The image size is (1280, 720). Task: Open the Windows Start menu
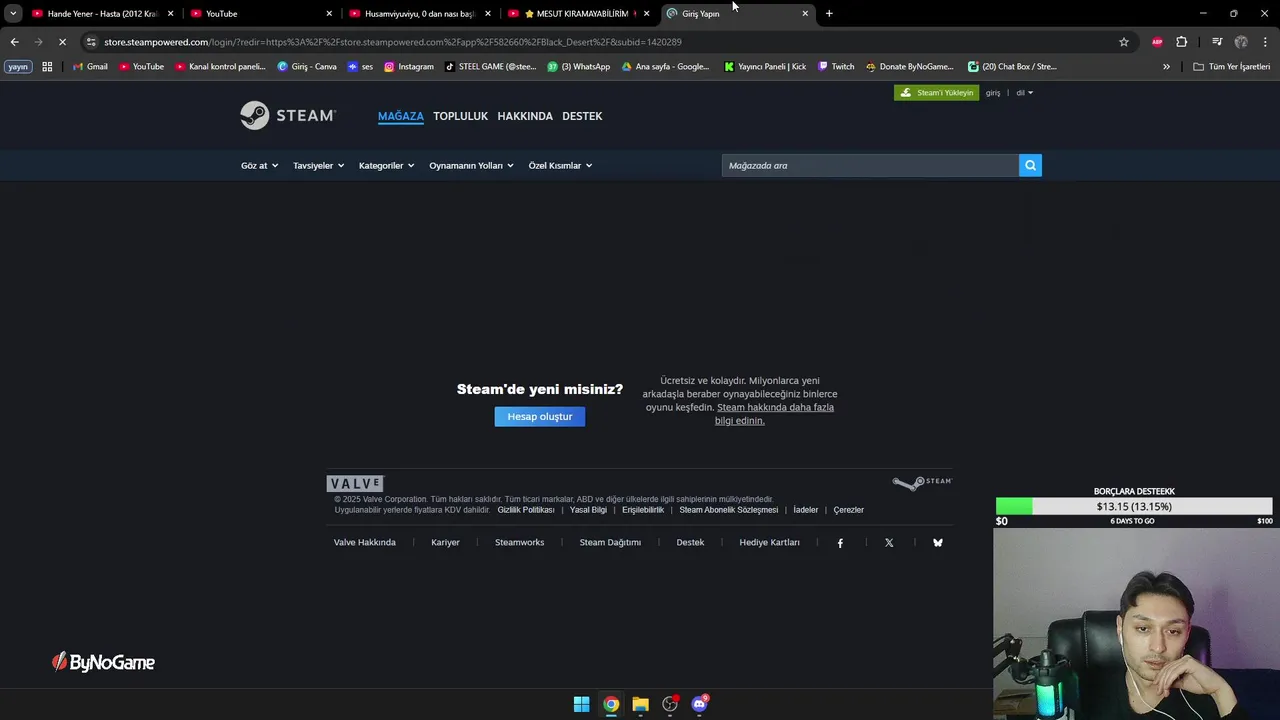(581, 704)
